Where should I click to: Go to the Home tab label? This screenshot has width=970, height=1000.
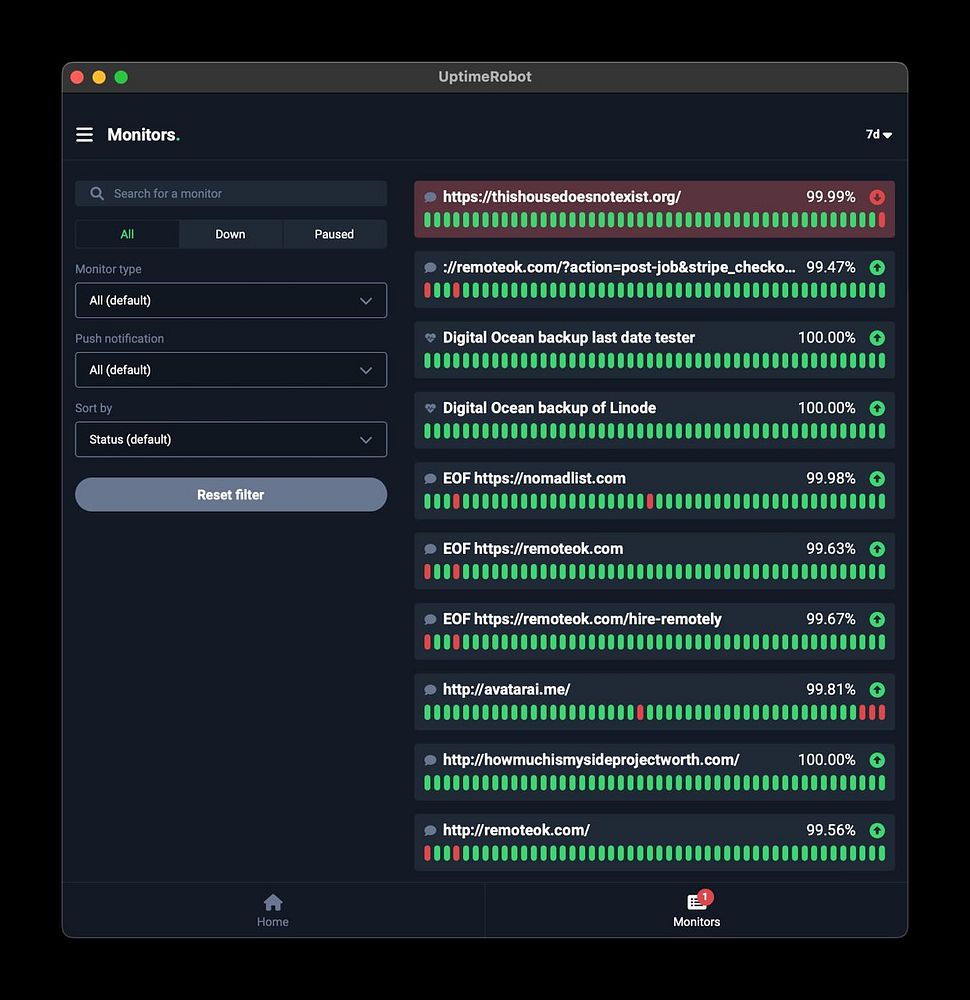[272, 922]
